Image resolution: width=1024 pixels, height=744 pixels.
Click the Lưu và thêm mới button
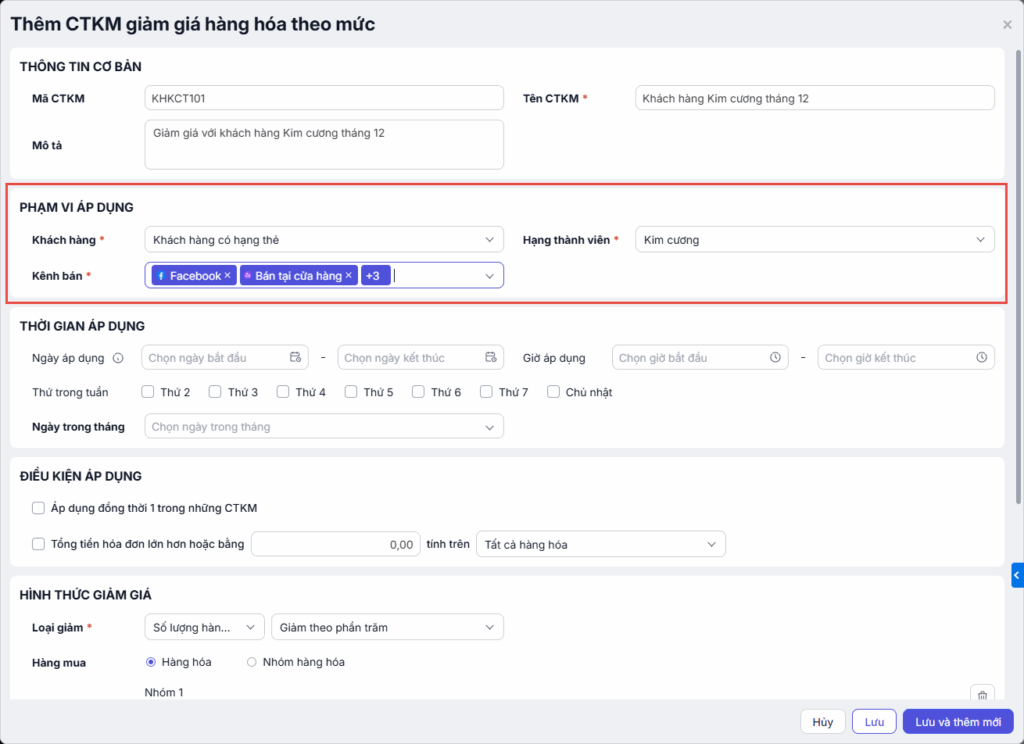[x=957, y=722]
